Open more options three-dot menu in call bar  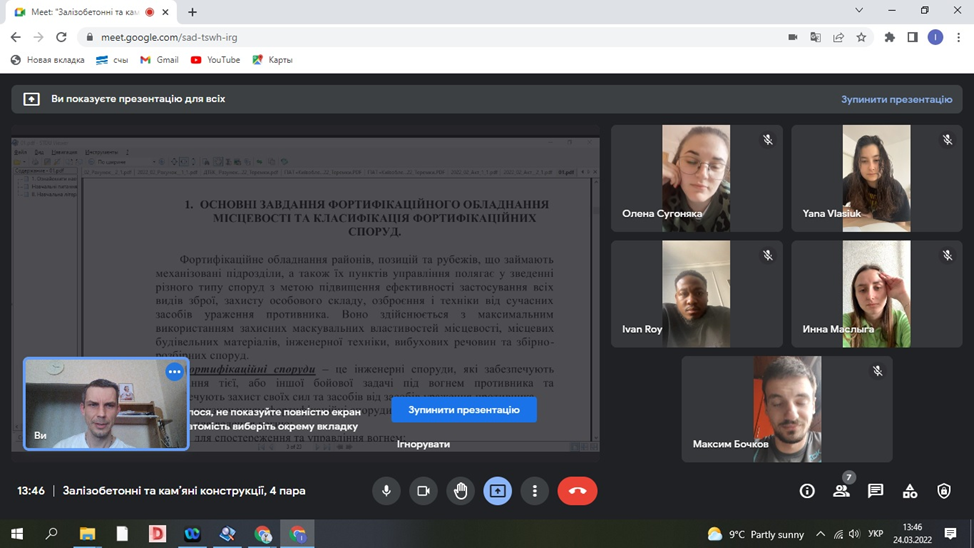(535, 491)
